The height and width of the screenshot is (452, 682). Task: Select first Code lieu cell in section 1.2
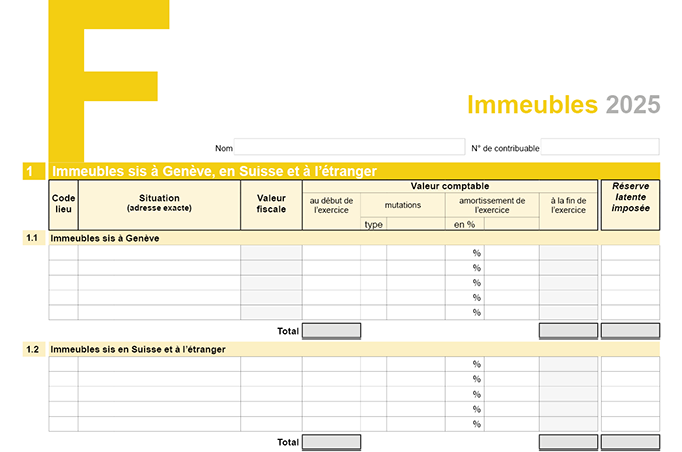pyautogui.click(x=63, y=364)
